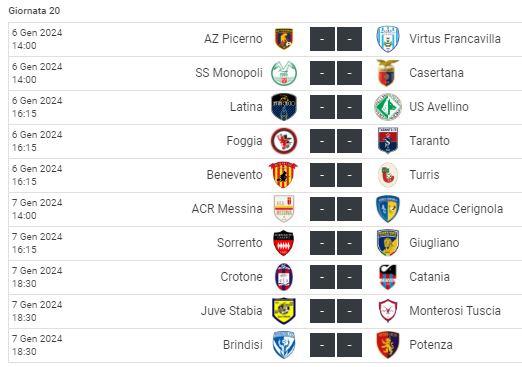Image resolution: width=522 pixels, height=367 pixels.
Task: Select the Casertana eagle crest
Action: point(388,73)
